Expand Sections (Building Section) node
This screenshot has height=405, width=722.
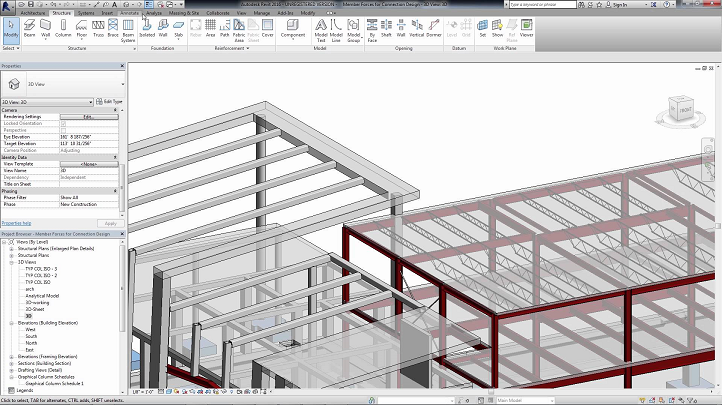[x=11, y=364]
